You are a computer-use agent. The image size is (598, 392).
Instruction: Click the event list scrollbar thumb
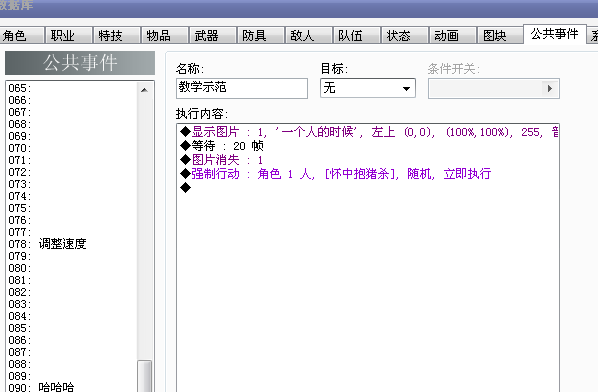145,376
